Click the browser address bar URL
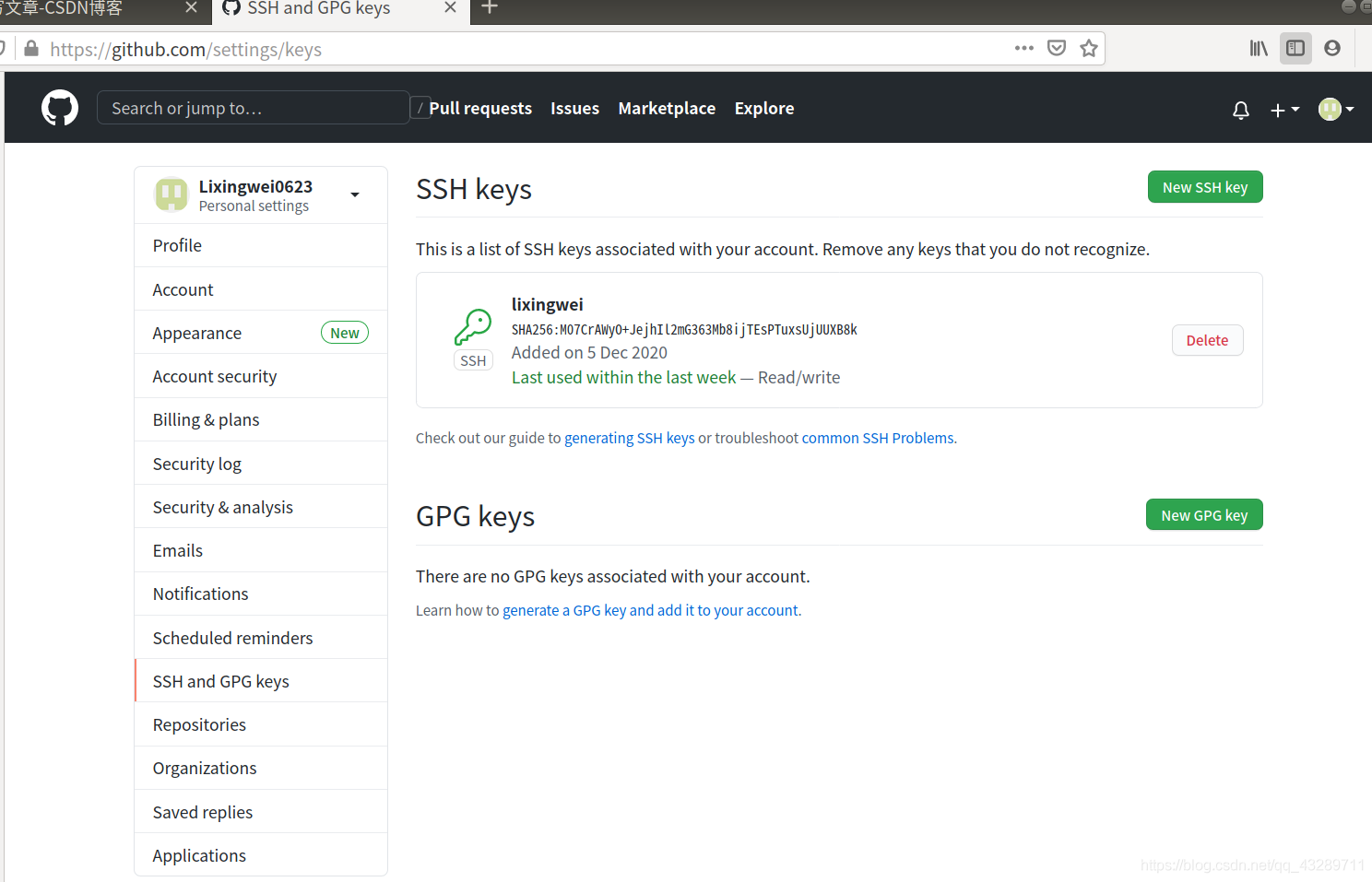Viewport: 1372px width, 882px height. tap(185, 50)
